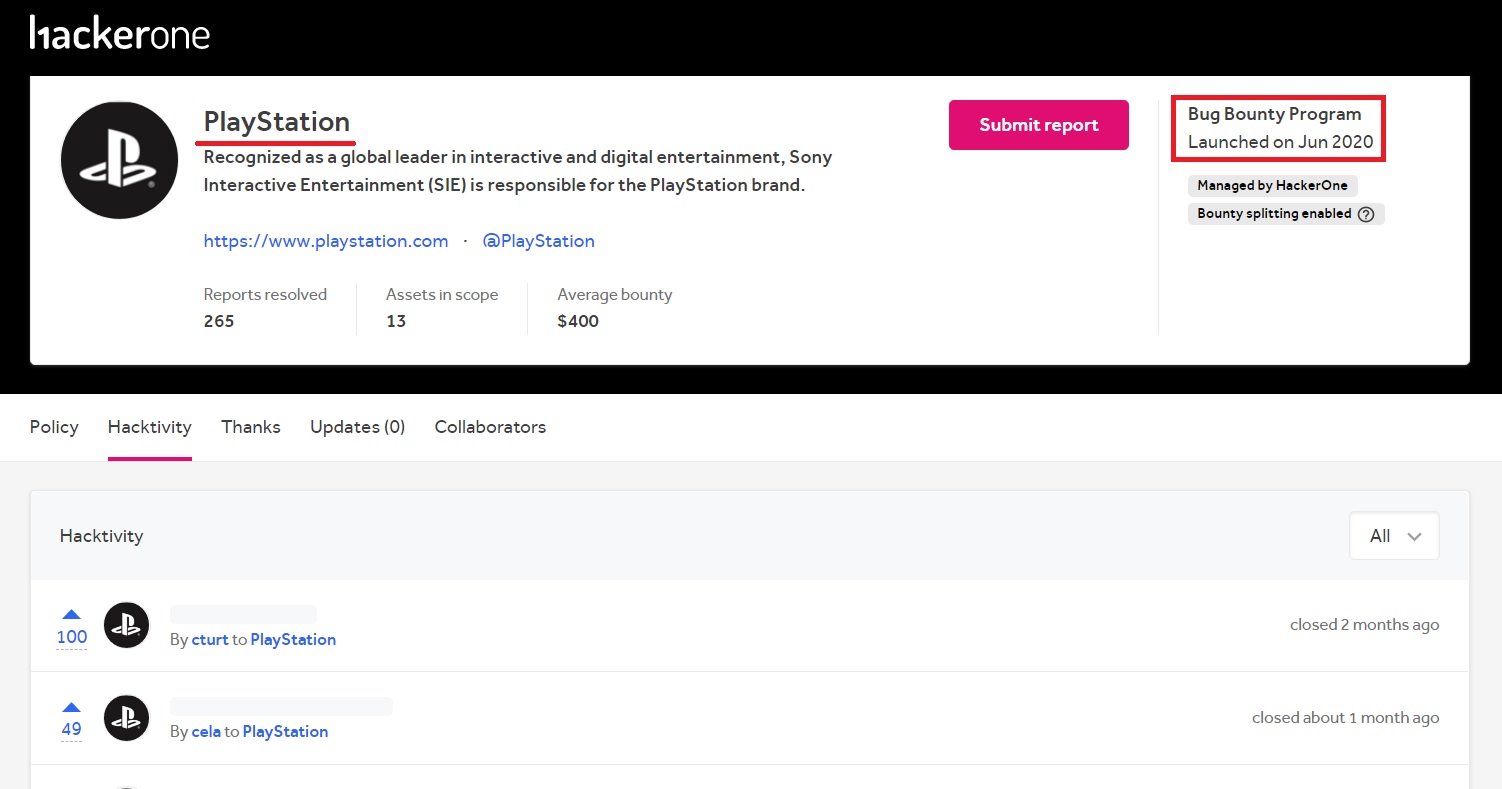Open the redacted report title by cturt
The width and height of the screenshot is (1502, 789).
pyautogui.click(x=243, y=614)
